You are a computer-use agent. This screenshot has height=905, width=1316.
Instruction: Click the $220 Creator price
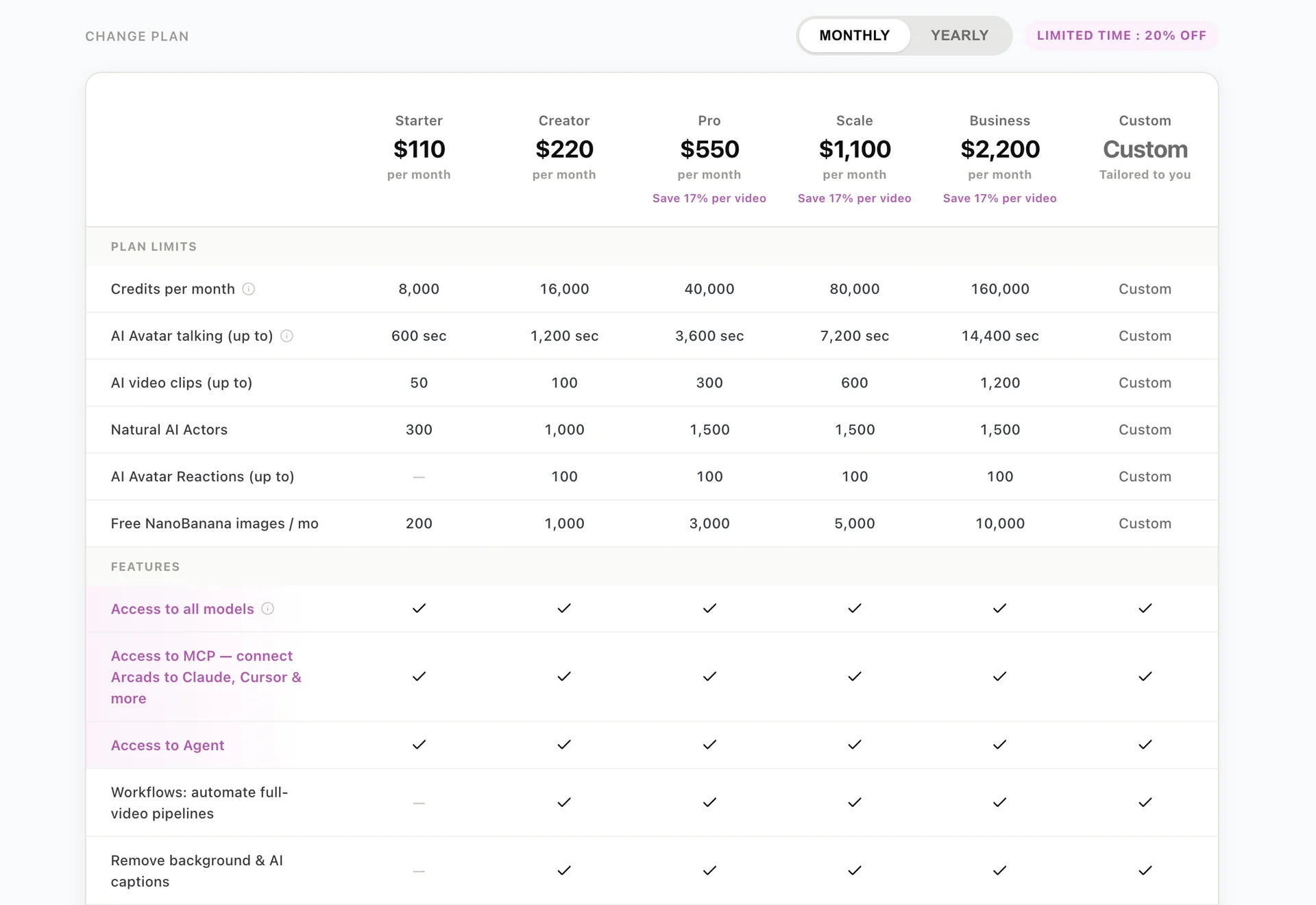pos(564,149)
